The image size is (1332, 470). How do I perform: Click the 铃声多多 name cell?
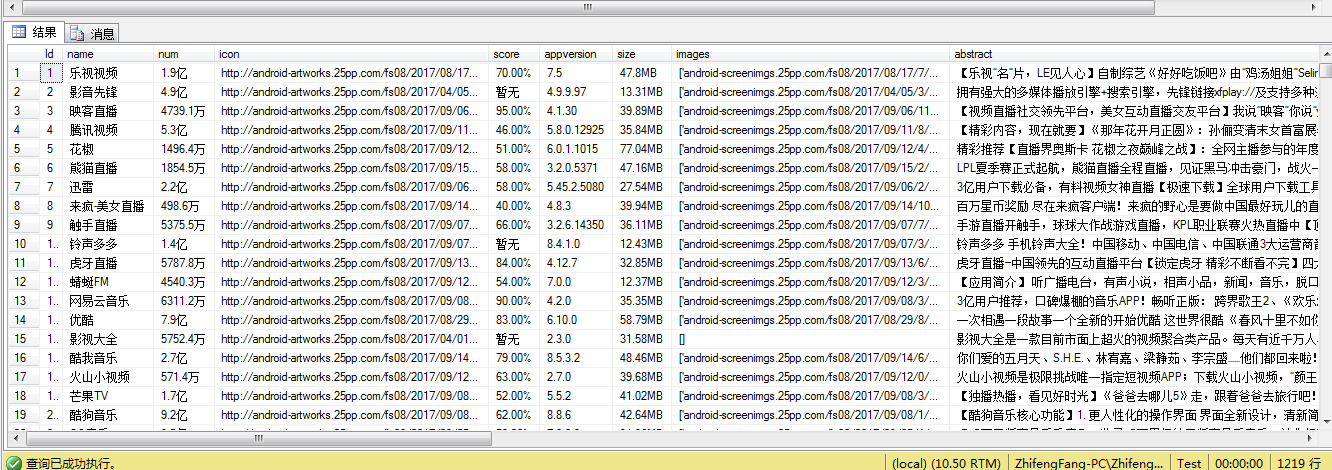109,244
